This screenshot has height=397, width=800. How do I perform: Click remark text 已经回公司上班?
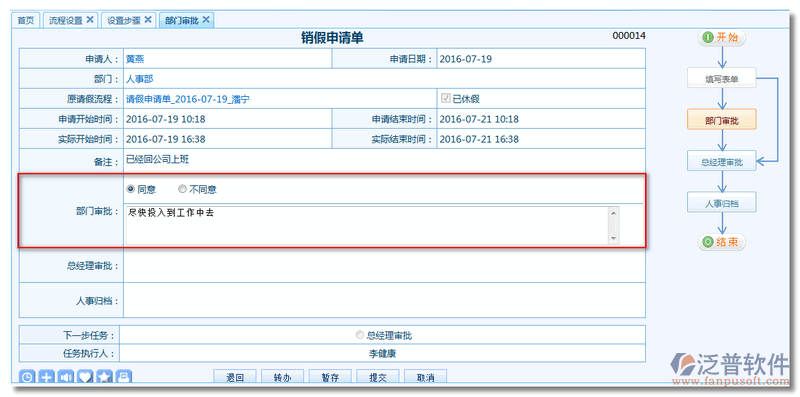pyautogui.click(x=157, y=160)
